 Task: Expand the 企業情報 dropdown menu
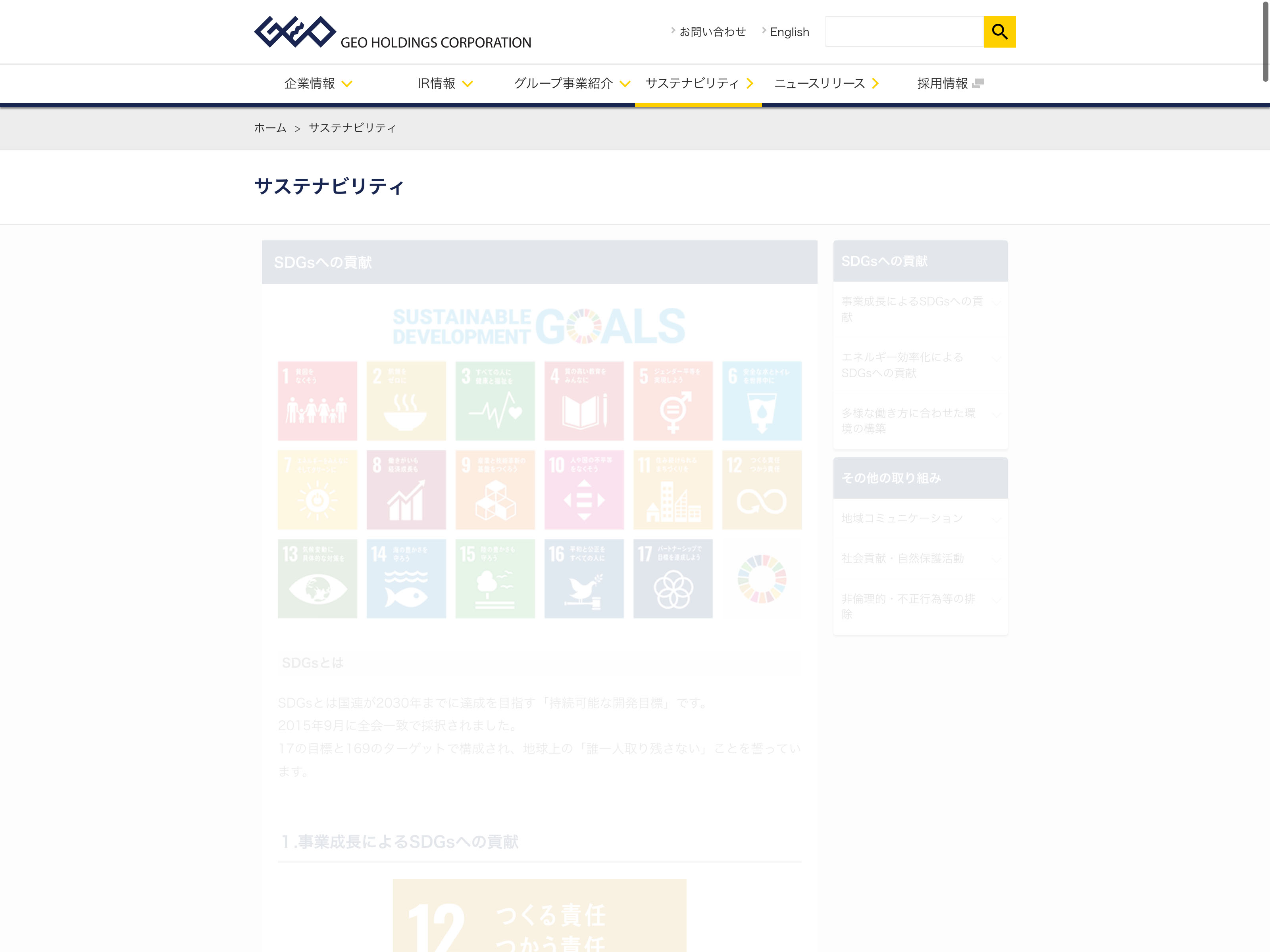pos(317,84)
